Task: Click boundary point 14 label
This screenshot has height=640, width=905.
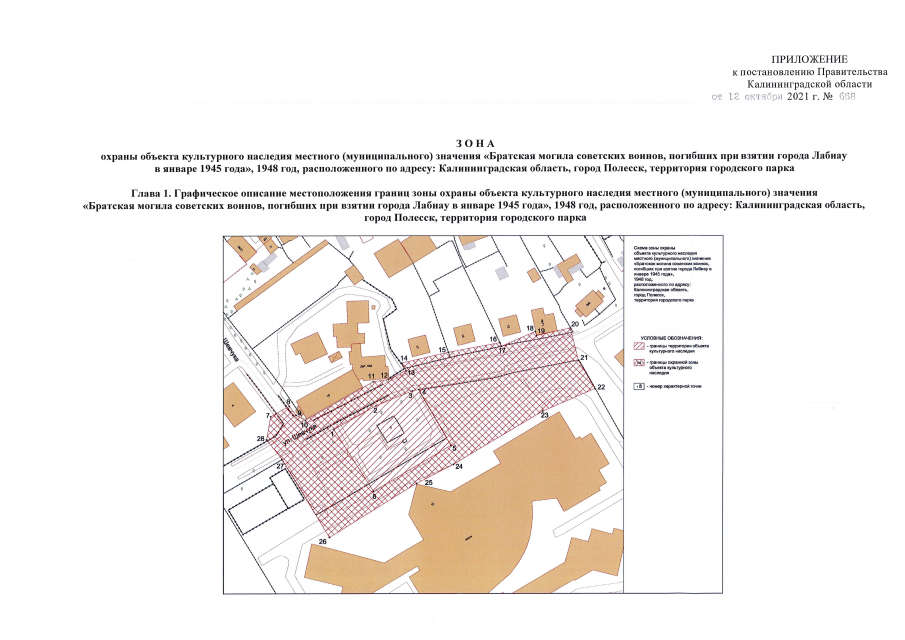Action: click(404, 358)
